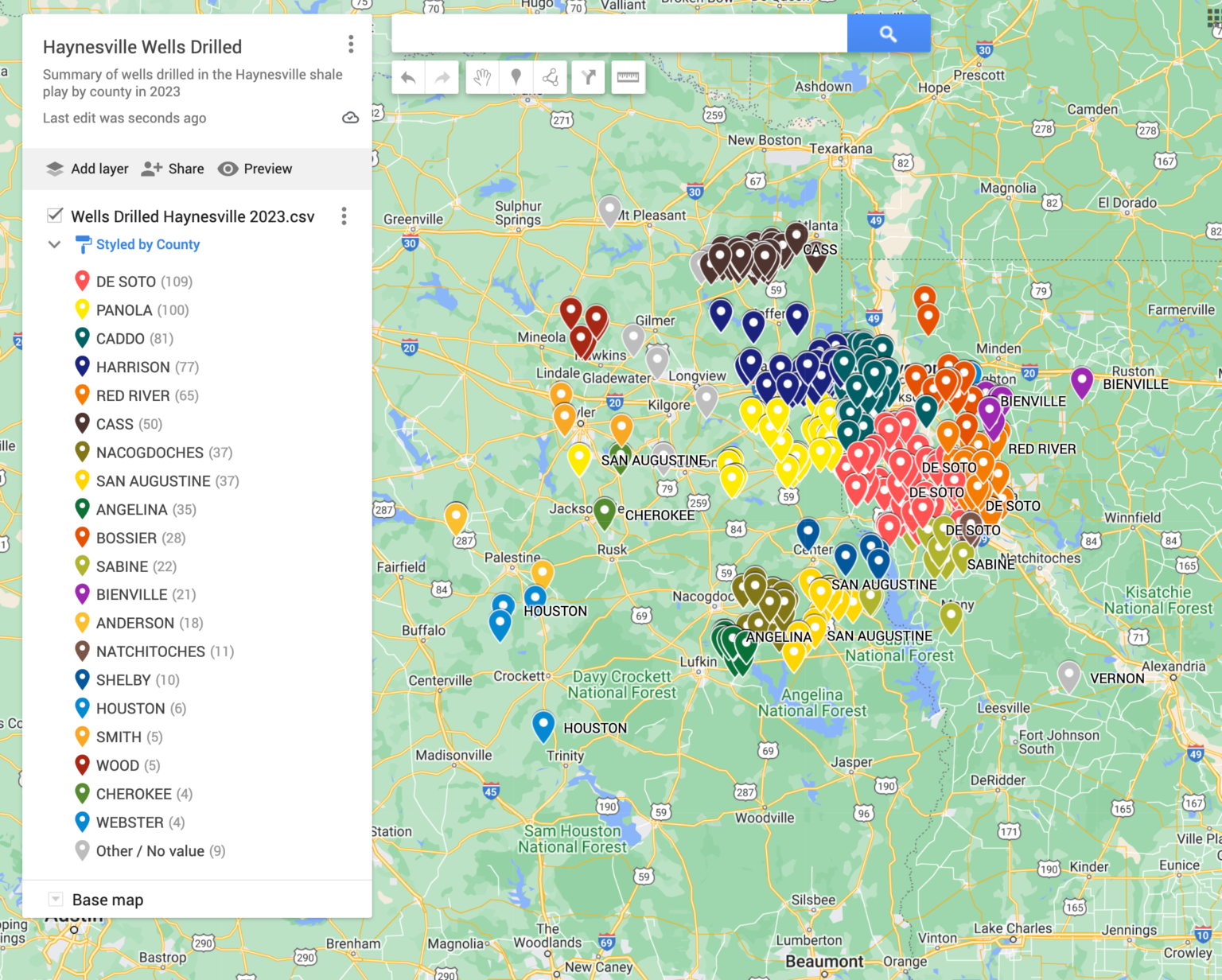The height and width of the screenshot is (980, 1222).
Task: Click the DE SOTO red marker swatch
Action: click(x=81, y=280)
